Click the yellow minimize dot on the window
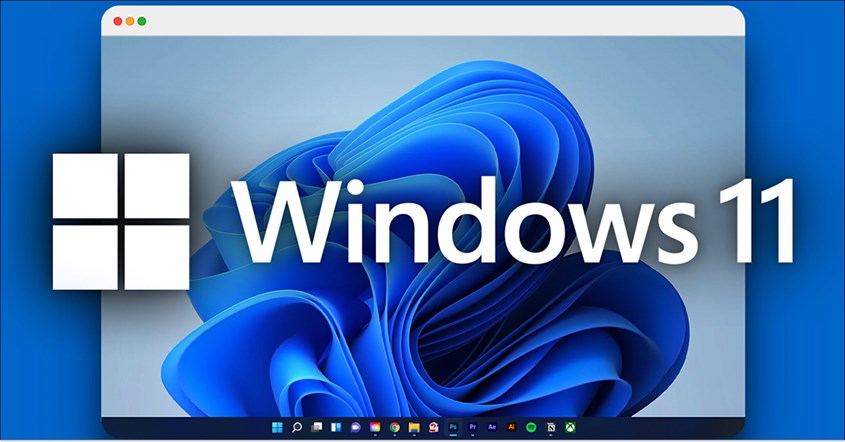 click(x=130, y=21)
